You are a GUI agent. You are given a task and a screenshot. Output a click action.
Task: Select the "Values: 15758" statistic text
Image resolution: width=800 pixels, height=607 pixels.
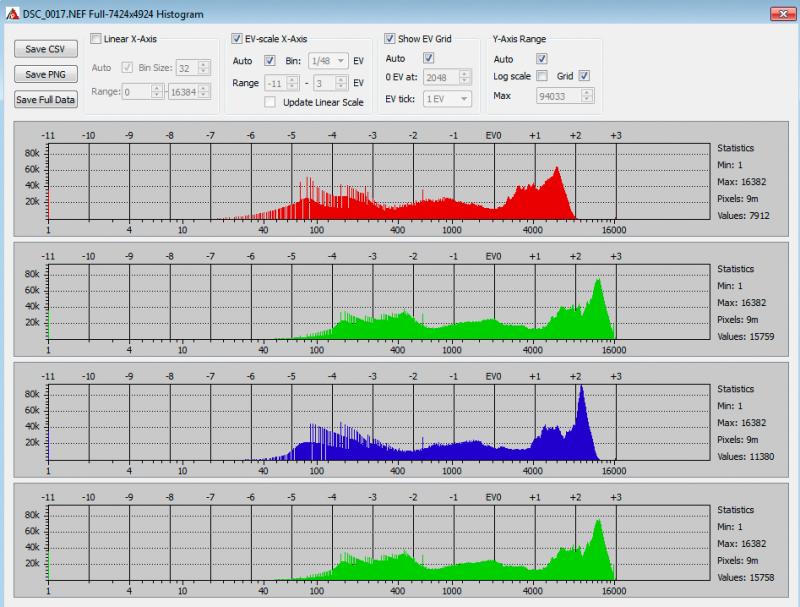[746, 577]
